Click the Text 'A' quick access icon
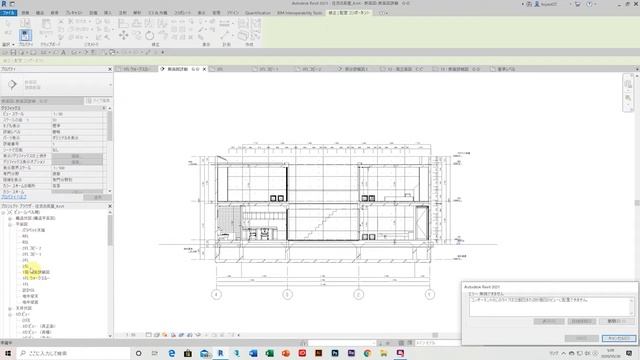This screenshot has width=640, height=360. tap(64, 52)
